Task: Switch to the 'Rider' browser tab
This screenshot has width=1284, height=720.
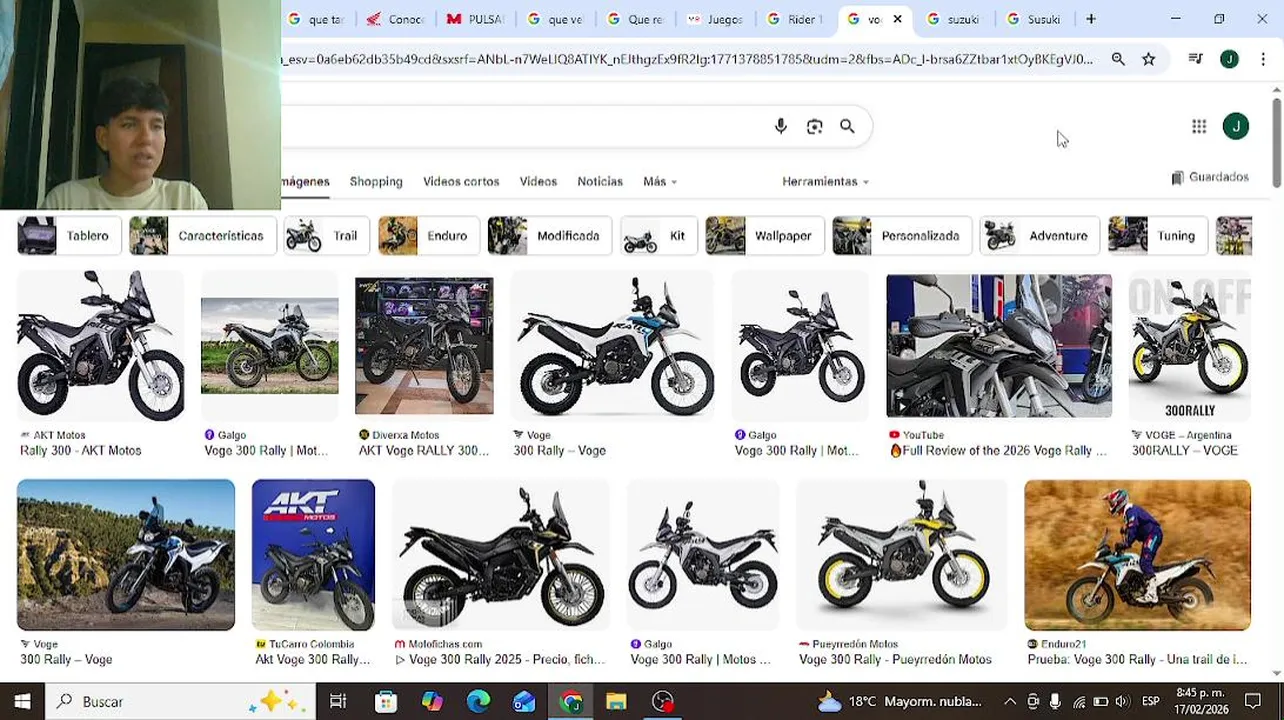Action: (794, 19)
